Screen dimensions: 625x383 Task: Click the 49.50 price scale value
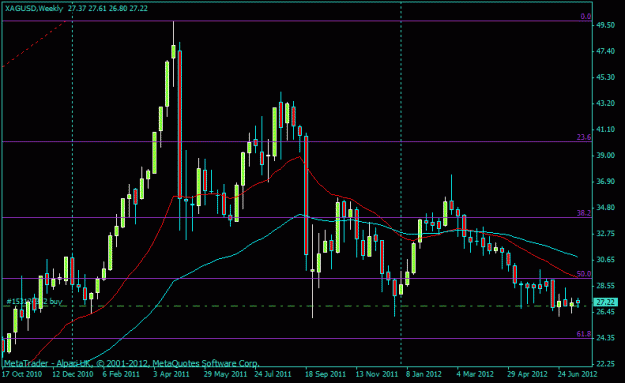pyautogui.click(x=605, y=25)
